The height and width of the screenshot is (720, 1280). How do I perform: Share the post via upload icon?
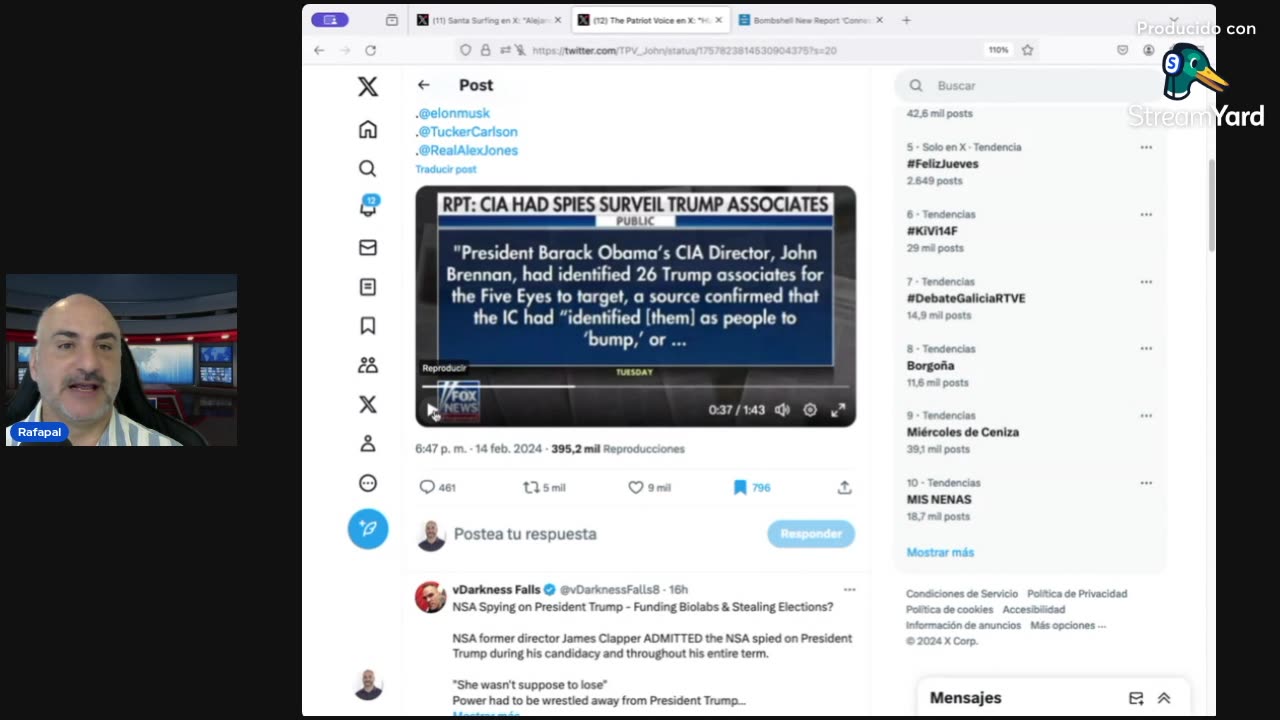pos(844,487)
